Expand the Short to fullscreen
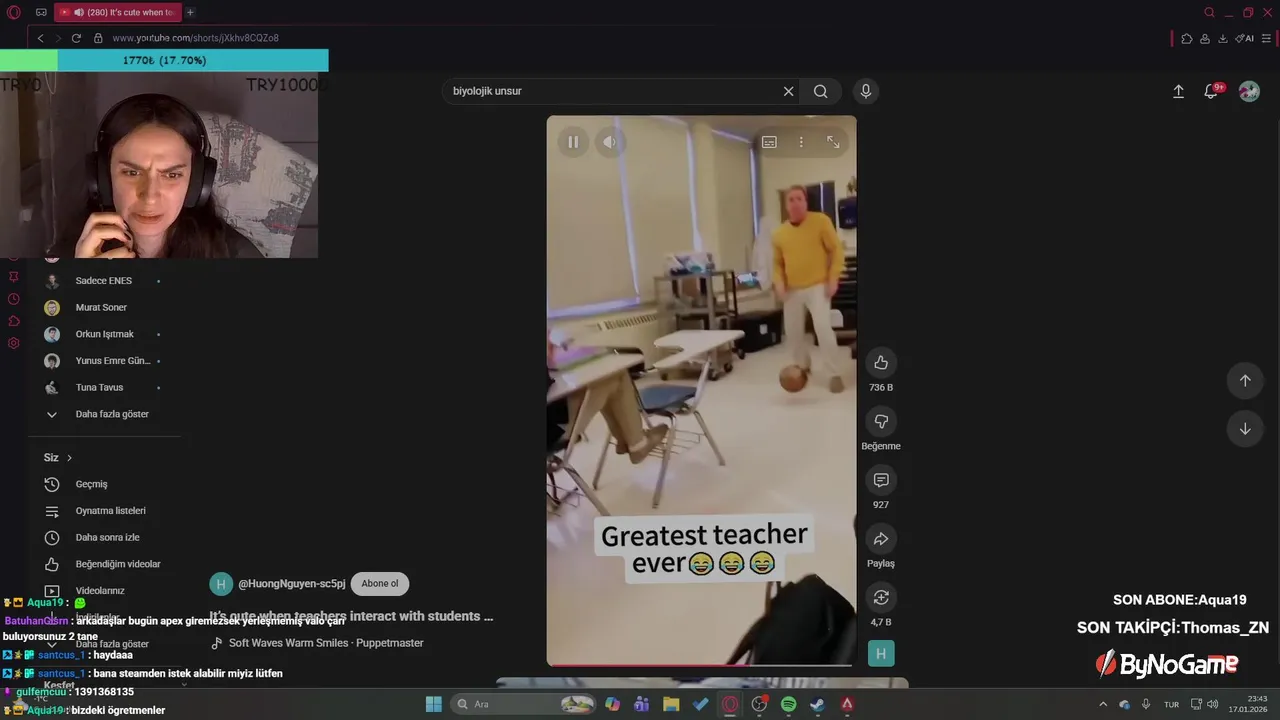Viewport: 1280px width, 720px height. (833, 142)
